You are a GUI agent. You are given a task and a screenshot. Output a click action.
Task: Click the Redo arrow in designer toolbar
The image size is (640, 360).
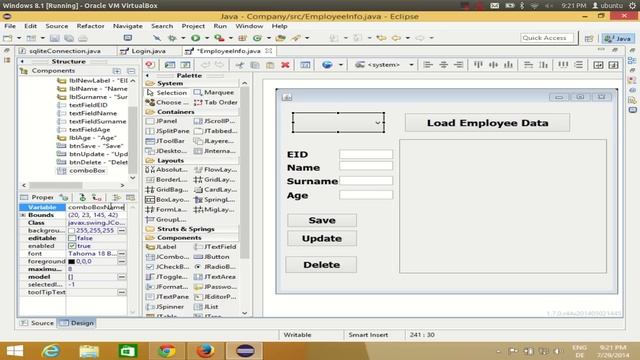click(x=219, y=65)
